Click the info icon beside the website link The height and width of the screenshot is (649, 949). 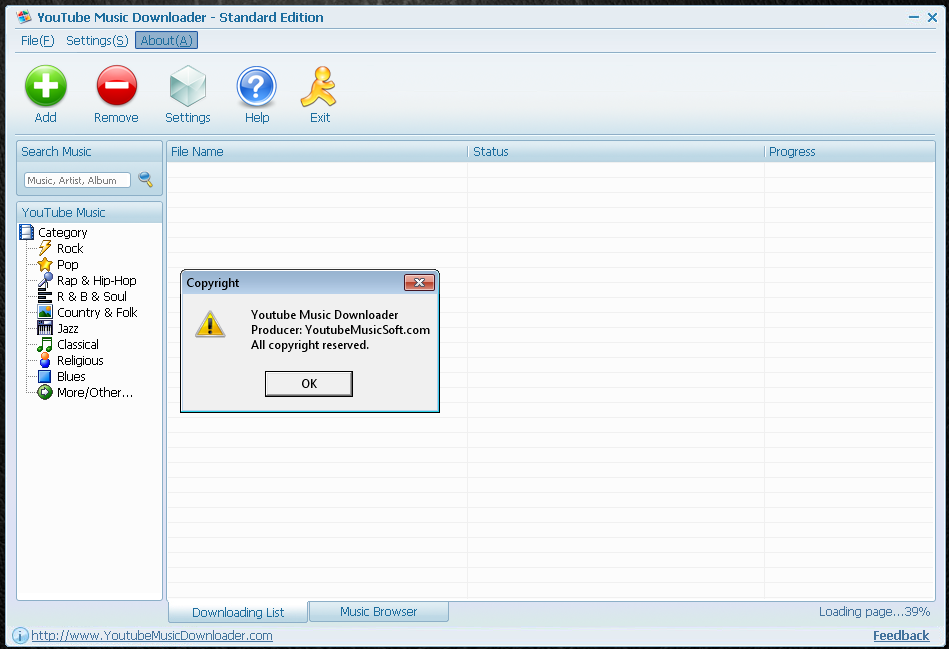(x=20, y=636)
